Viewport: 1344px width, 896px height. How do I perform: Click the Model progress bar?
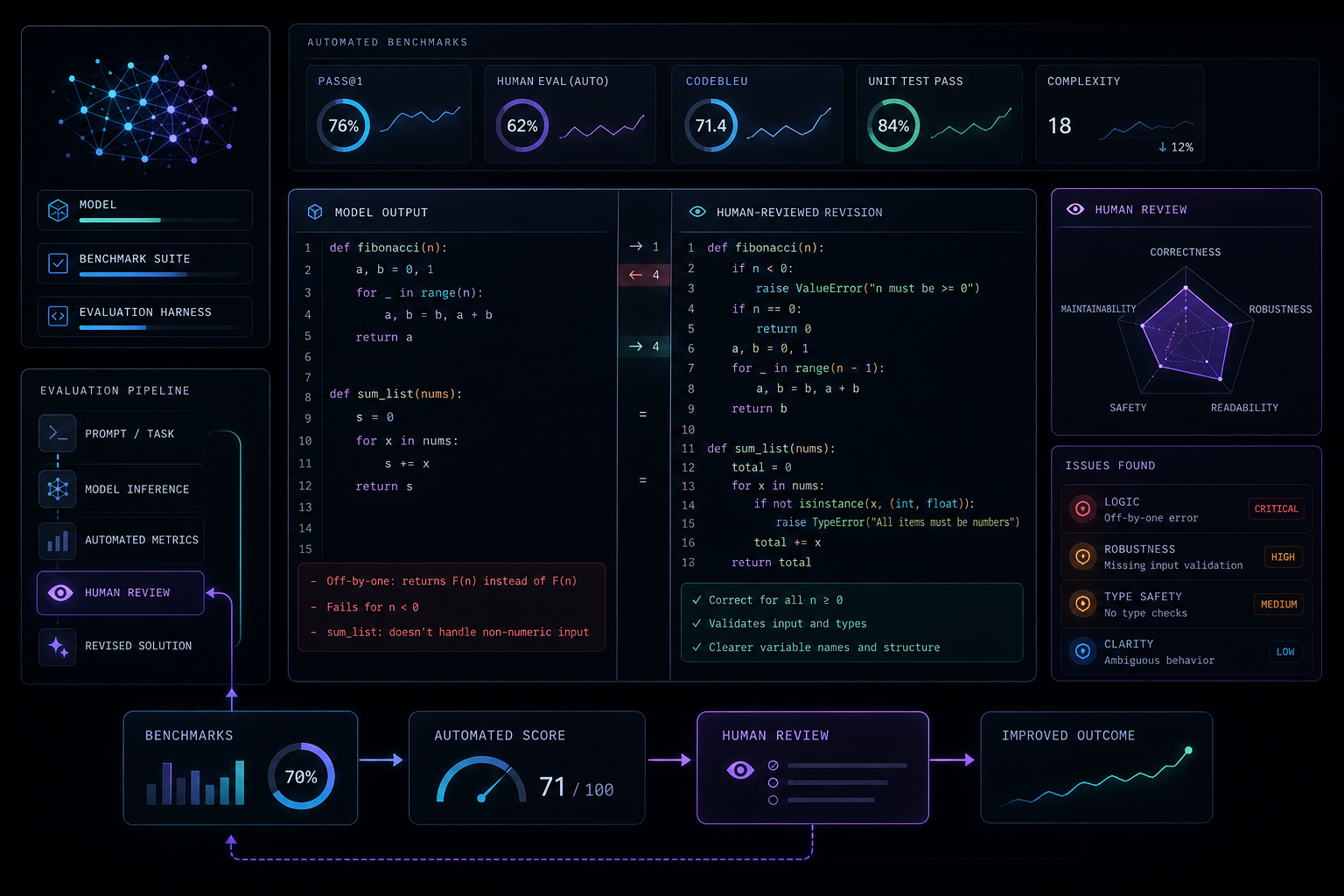(158, 220)
